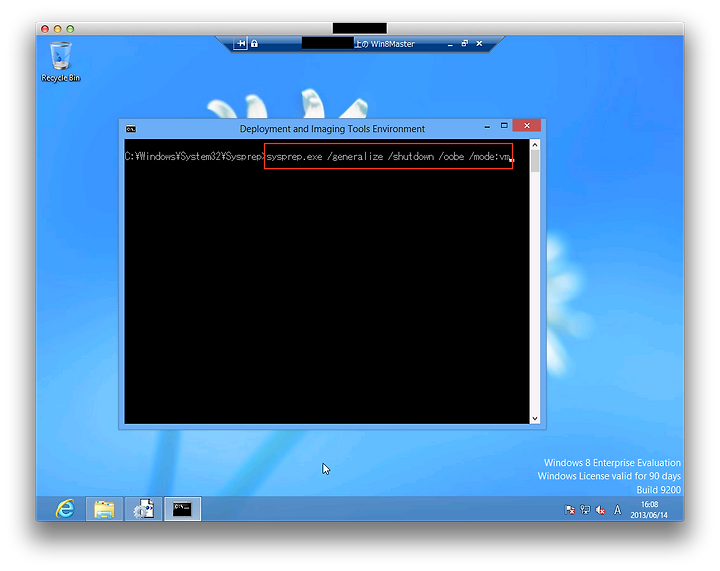
Task: Select the command prompt taskbar button
Action: click(182, 509)
